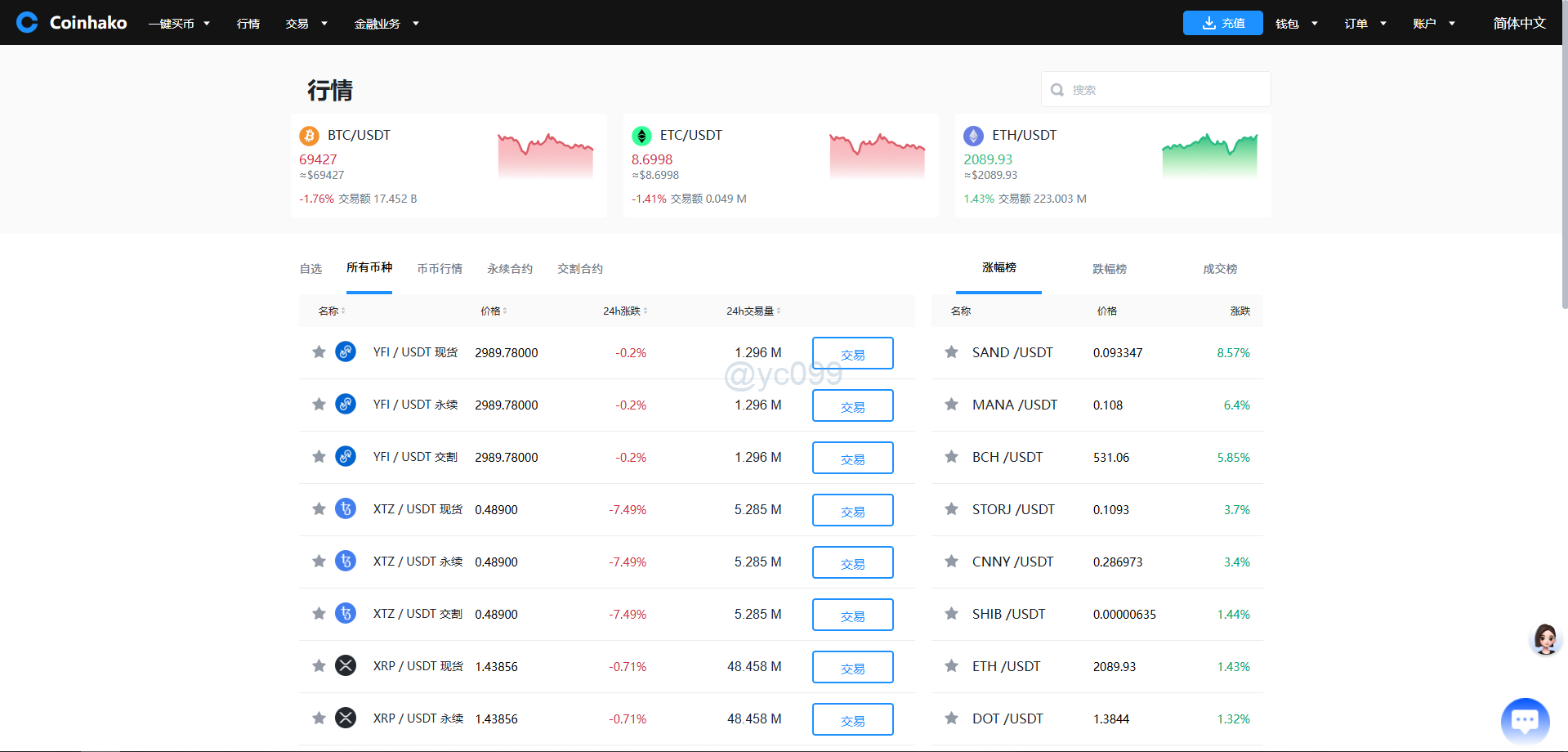Expand the 一键买币 dropdown menu
This screenshot has width=1568, height=752.
click(x=179, y=24)
